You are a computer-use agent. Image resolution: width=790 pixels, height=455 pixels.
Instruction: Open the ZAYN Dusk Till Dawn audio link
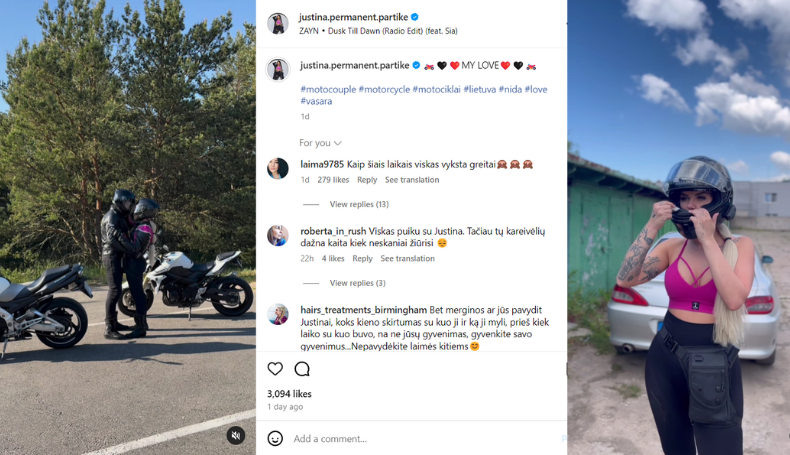[378, 31]
